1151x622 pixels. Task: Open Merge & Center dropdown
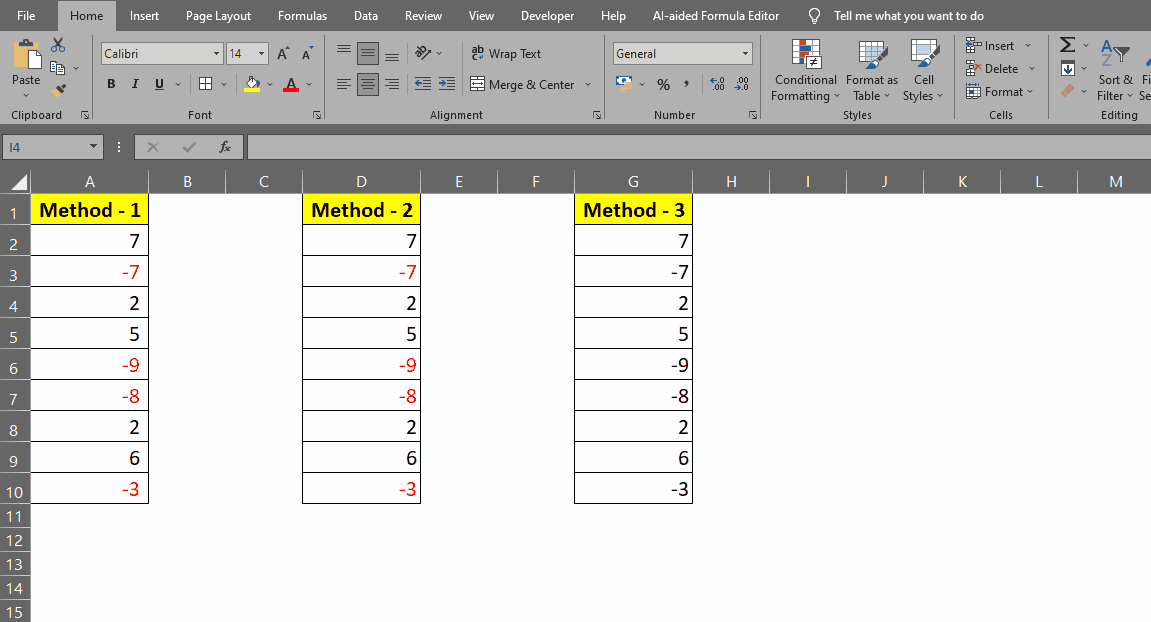pos(589,84)
